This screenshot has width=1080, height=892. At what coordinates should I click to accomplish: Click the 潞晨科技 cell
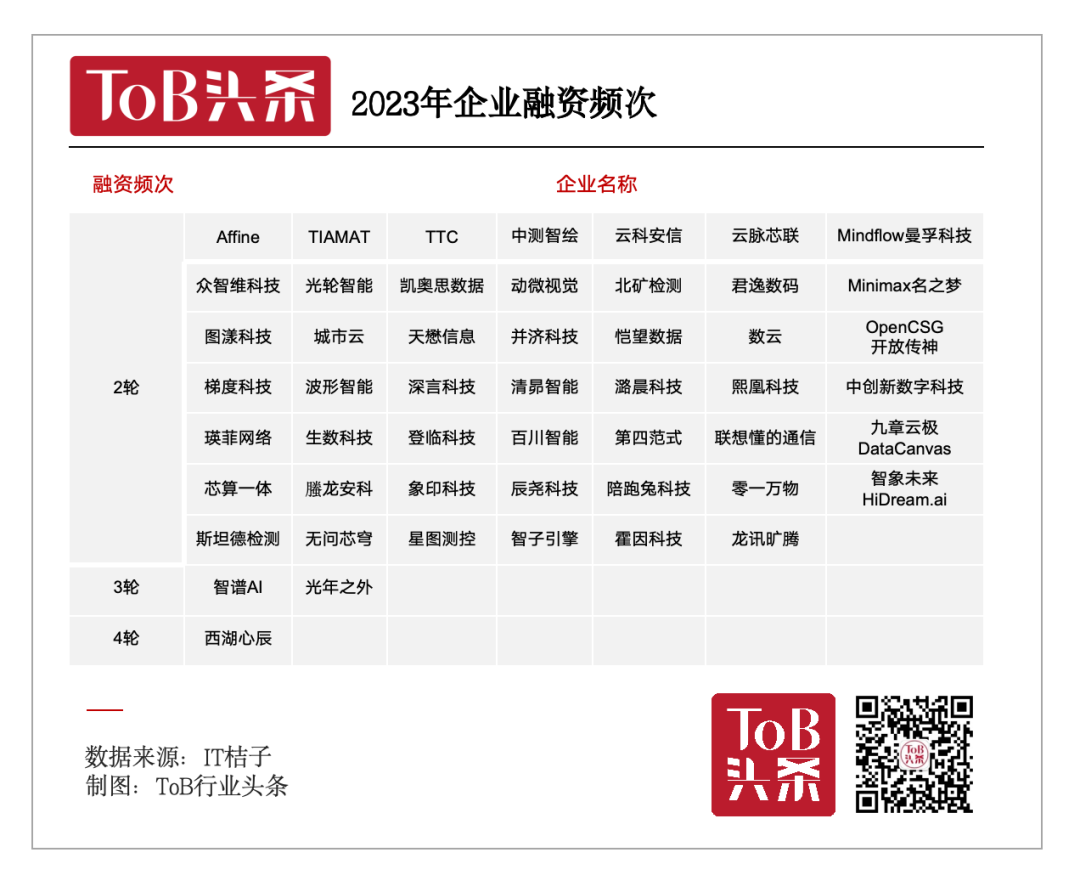648,387
